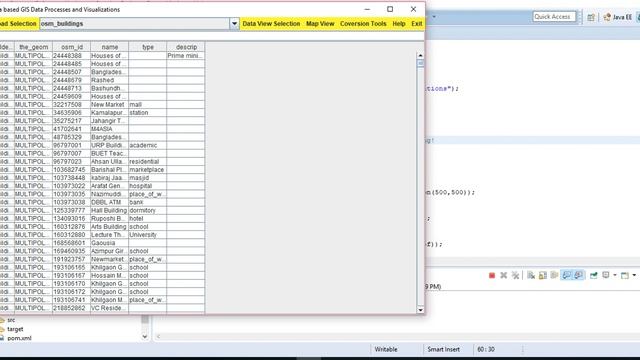This screenshot has height=360, width=640.
Task: Click the Writable status bar entry
Action: point(386,349)
